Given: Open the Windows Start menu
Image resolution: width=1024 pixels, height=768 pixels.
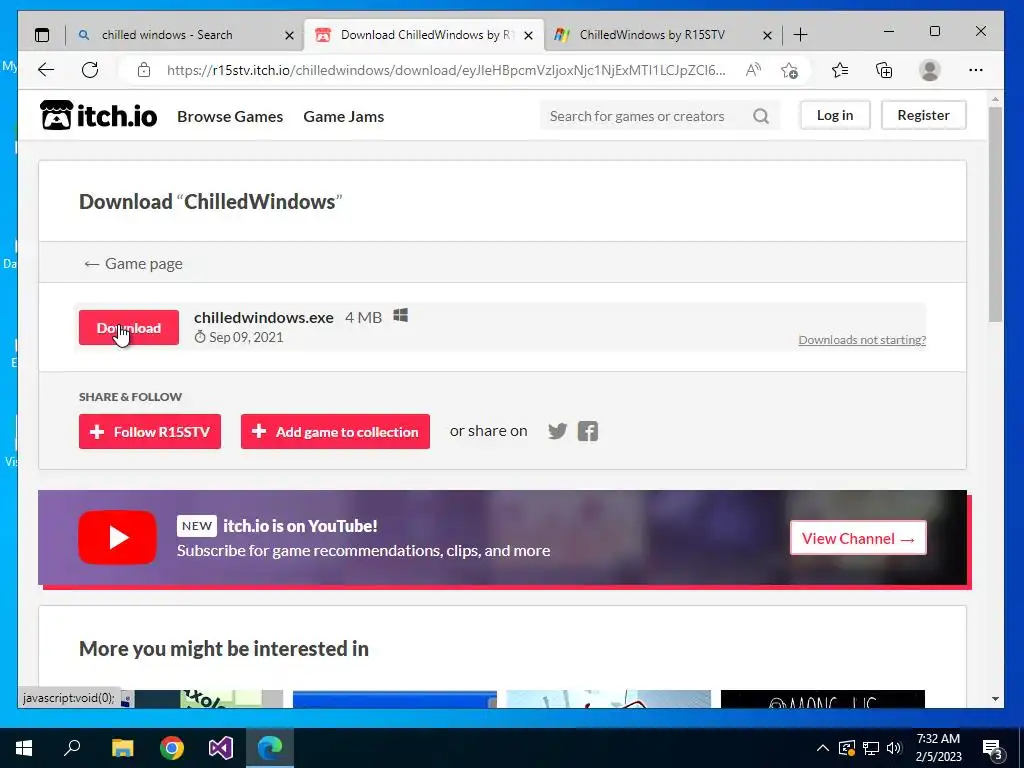Looking at the screenshot, I should pyautogui.click(x=24, y=748).
